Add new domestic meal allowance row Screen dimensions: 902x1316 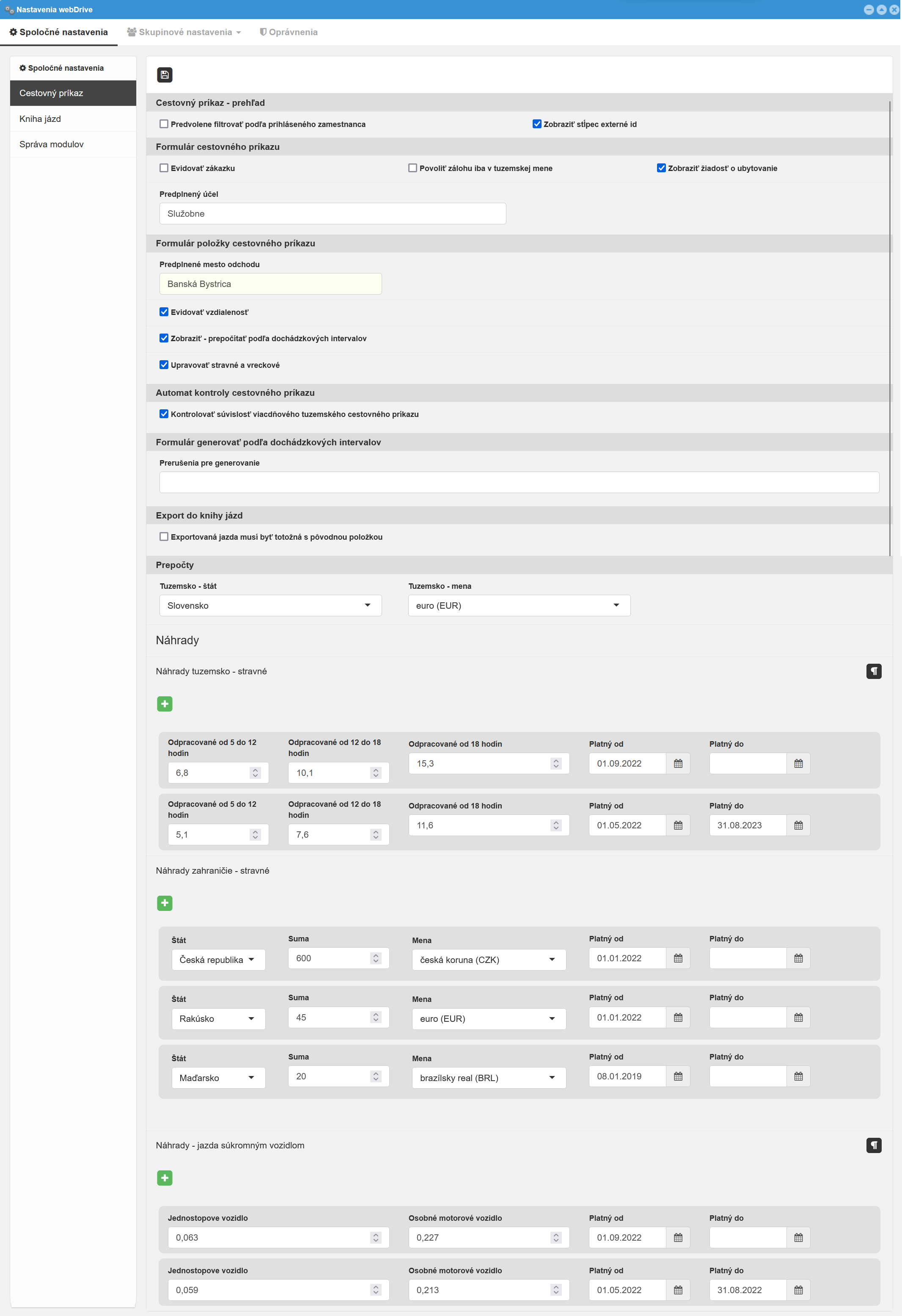164,704
